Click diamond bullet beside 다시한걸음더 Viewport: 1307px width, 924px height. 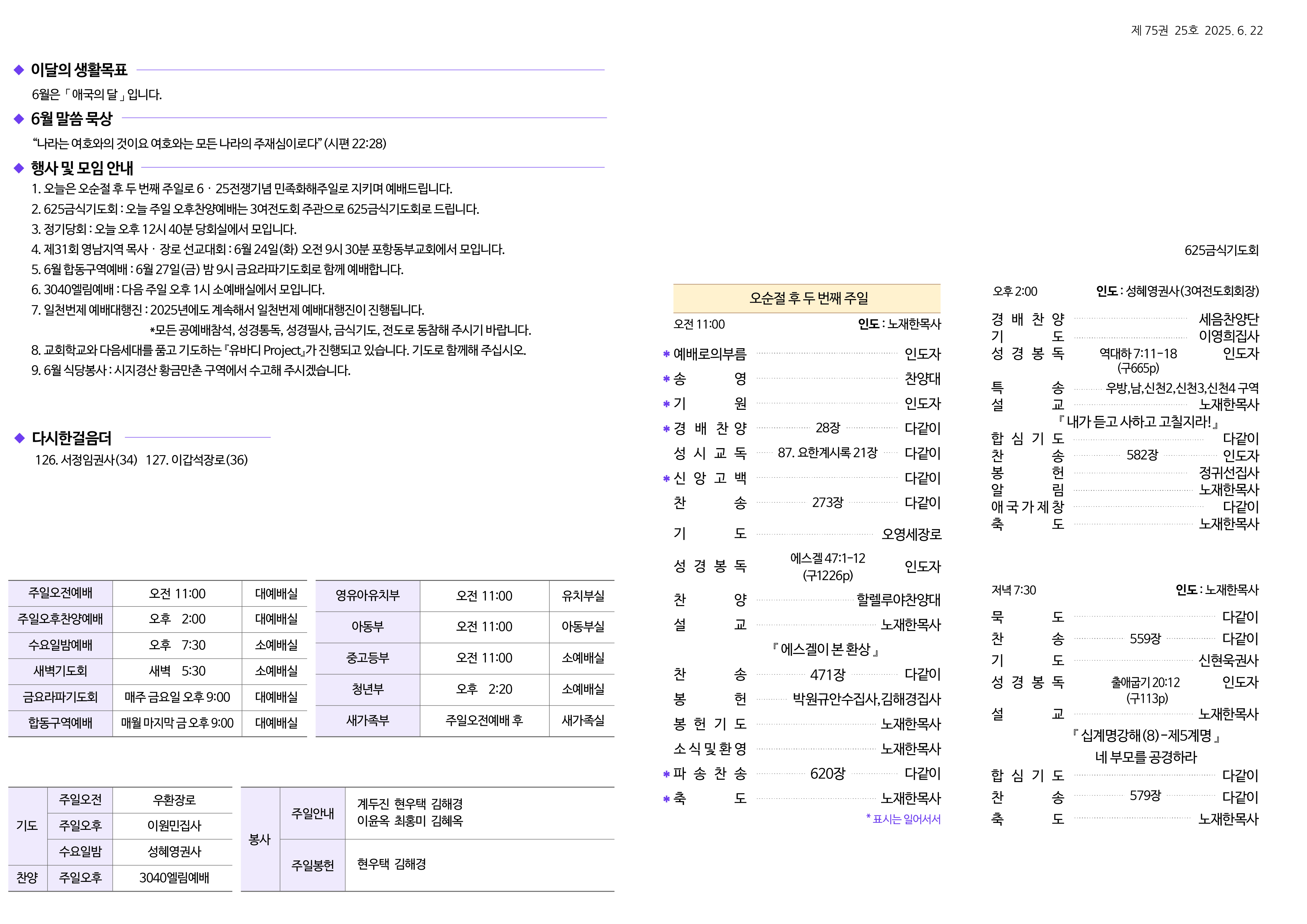pyautogui.click(x=20, y=438)
